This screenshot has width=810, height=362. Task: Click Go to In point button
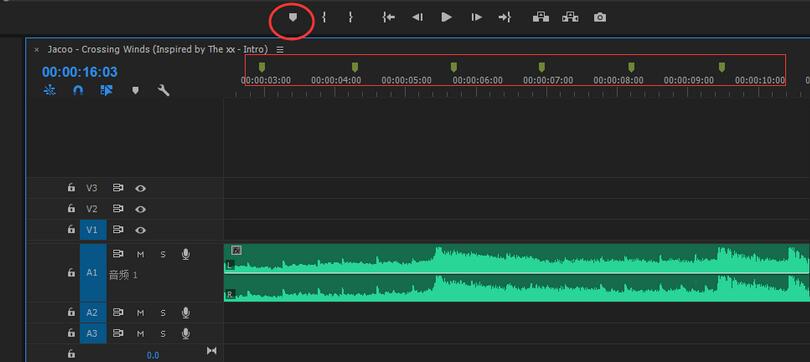[x=388, y=17]
